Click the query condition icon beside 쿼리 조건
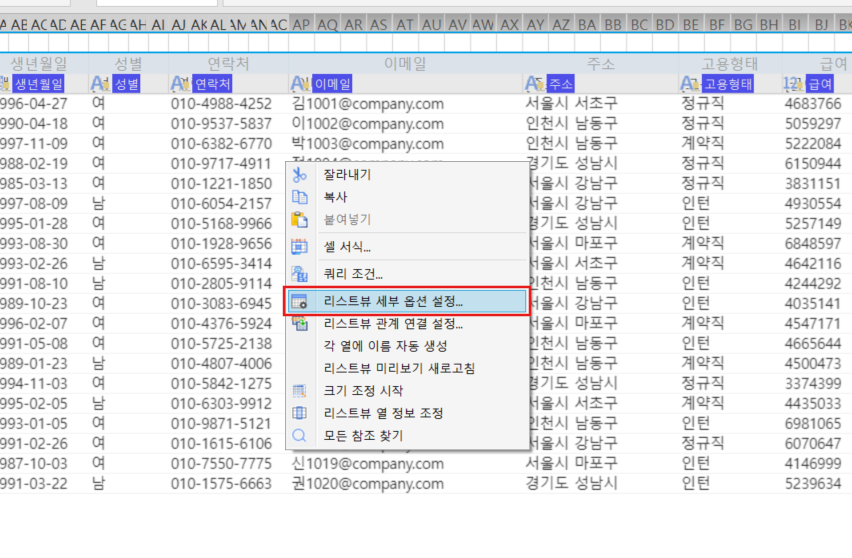Screen dimensions: 852x558 [x=299, y=274]
